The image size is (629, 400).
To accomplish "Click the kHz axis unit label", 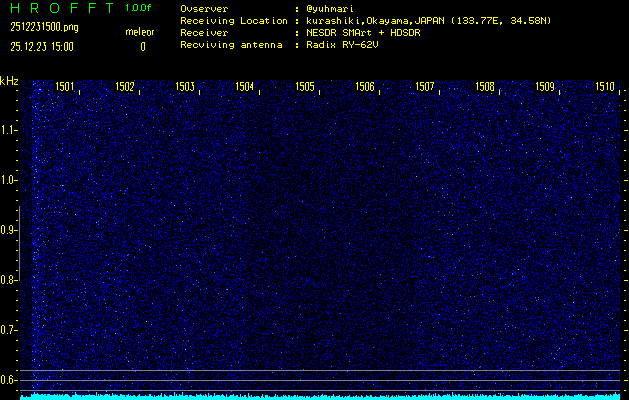I will tap(9, 81).
